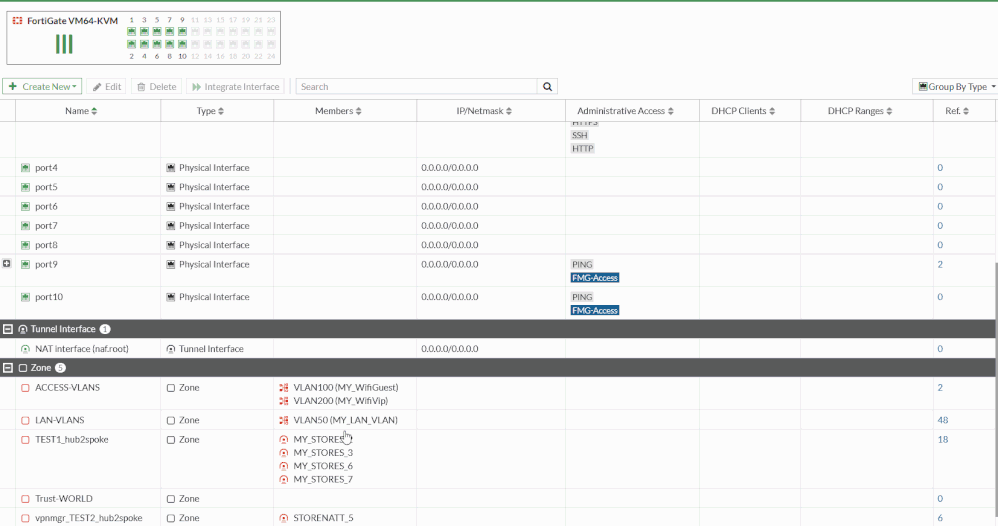
Task: Click FMG-Access tag on port10
Action: [595, 311]
